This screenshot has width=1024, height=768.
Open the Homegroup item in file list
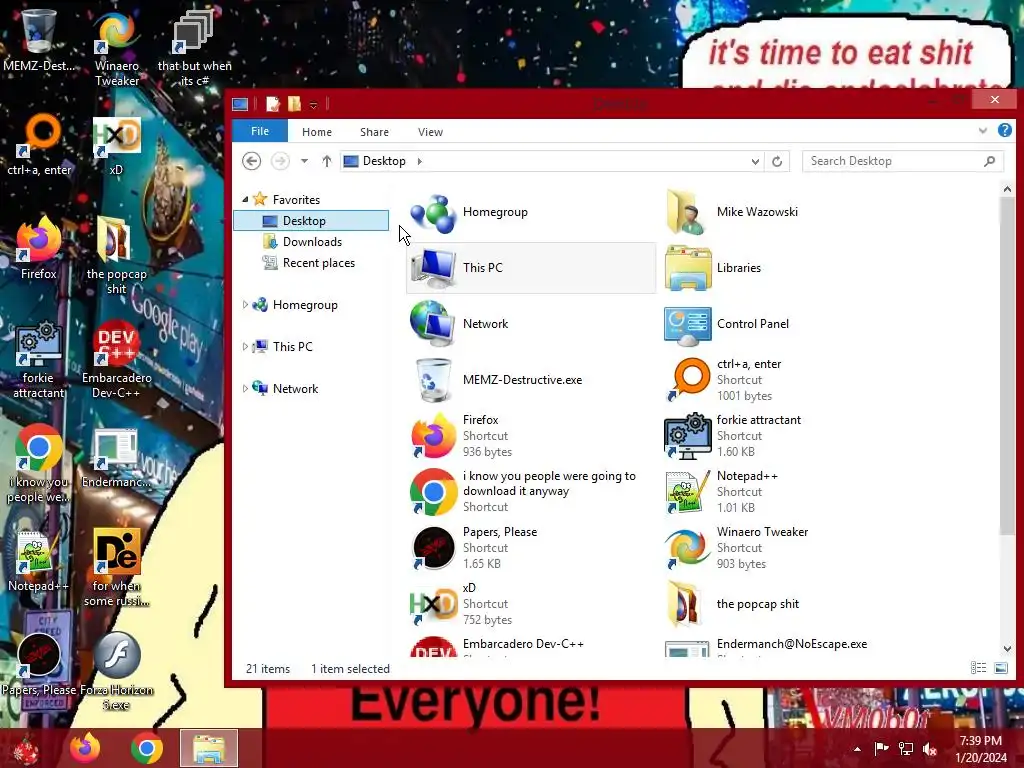(530, 212)
